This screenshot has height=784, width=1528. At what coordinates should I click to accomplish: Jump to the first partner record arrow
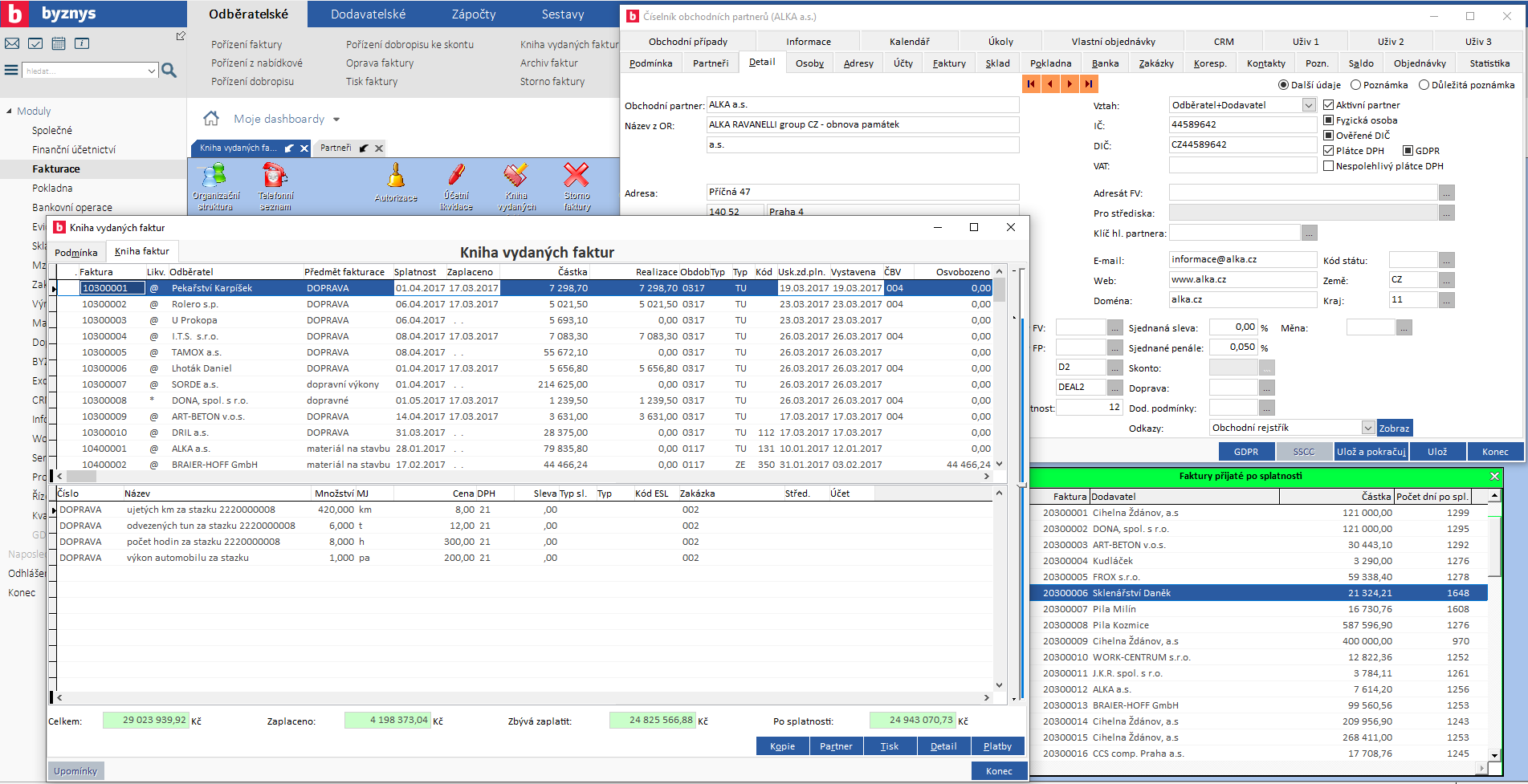click(1031, 83)
